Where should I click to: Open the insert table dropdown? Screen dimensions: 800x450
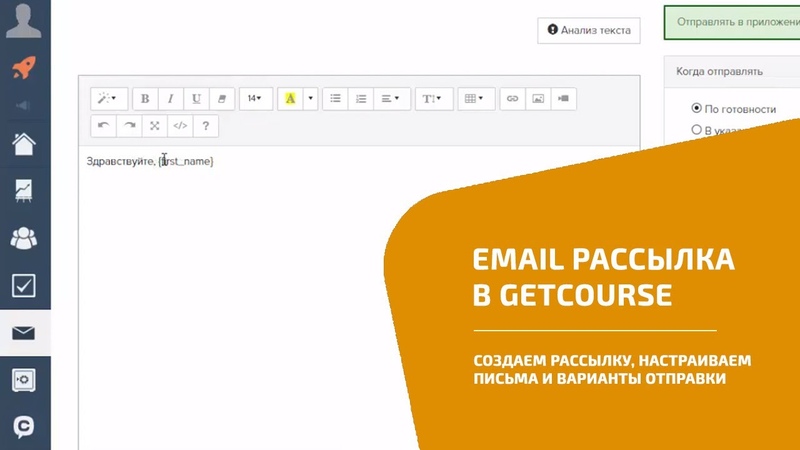coord(476,98)
